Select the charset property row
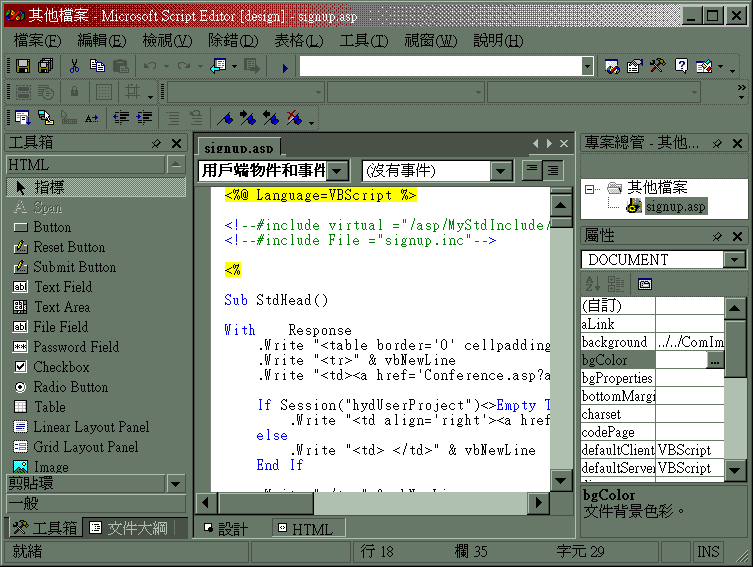Screen dimensions: 753x567 (652, 414)
